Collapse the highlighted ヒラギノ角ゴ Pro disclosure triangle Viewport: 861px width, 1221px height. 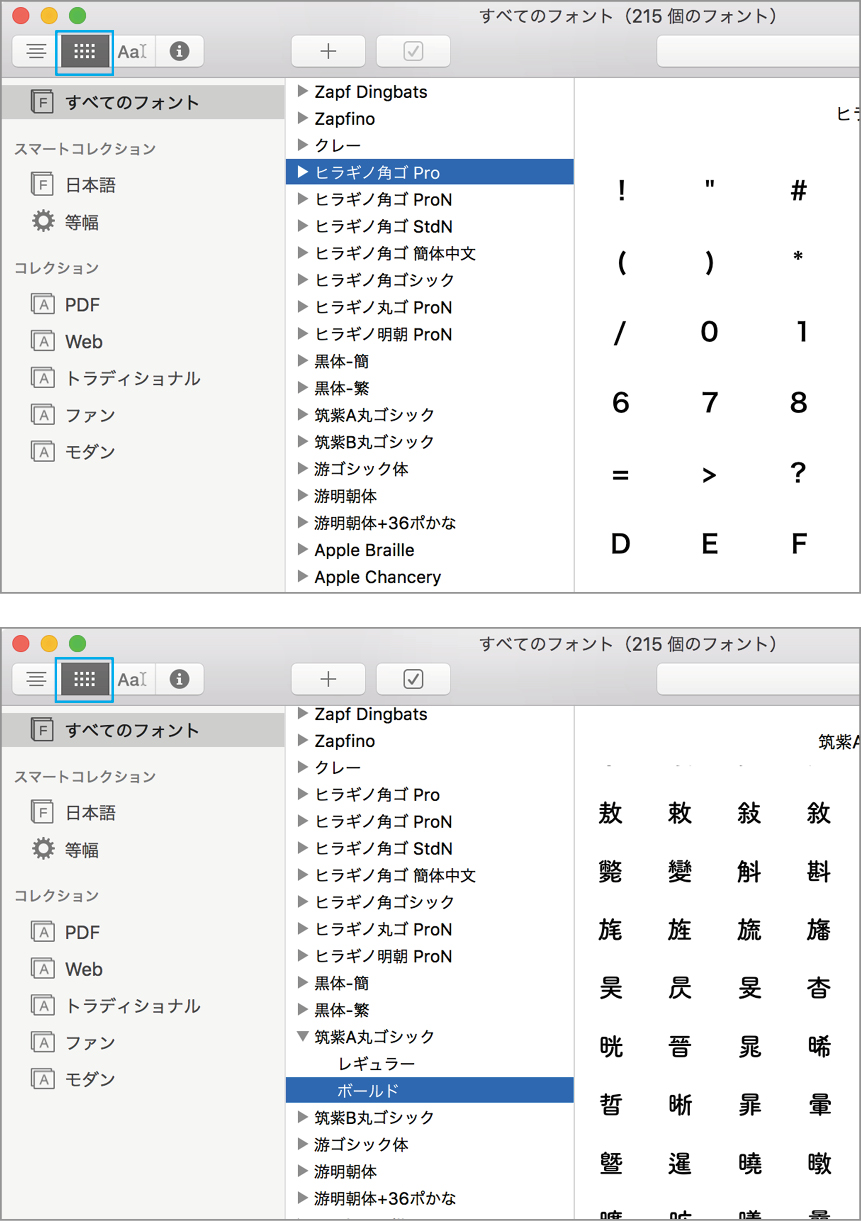pos(303,172)
